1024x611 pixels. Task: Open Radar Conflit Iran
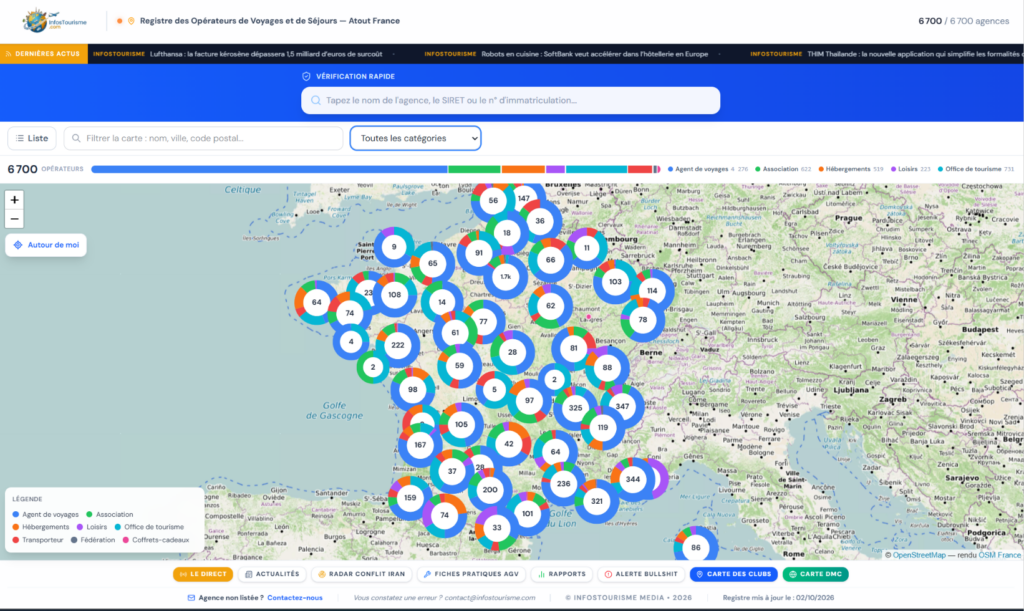361,574
